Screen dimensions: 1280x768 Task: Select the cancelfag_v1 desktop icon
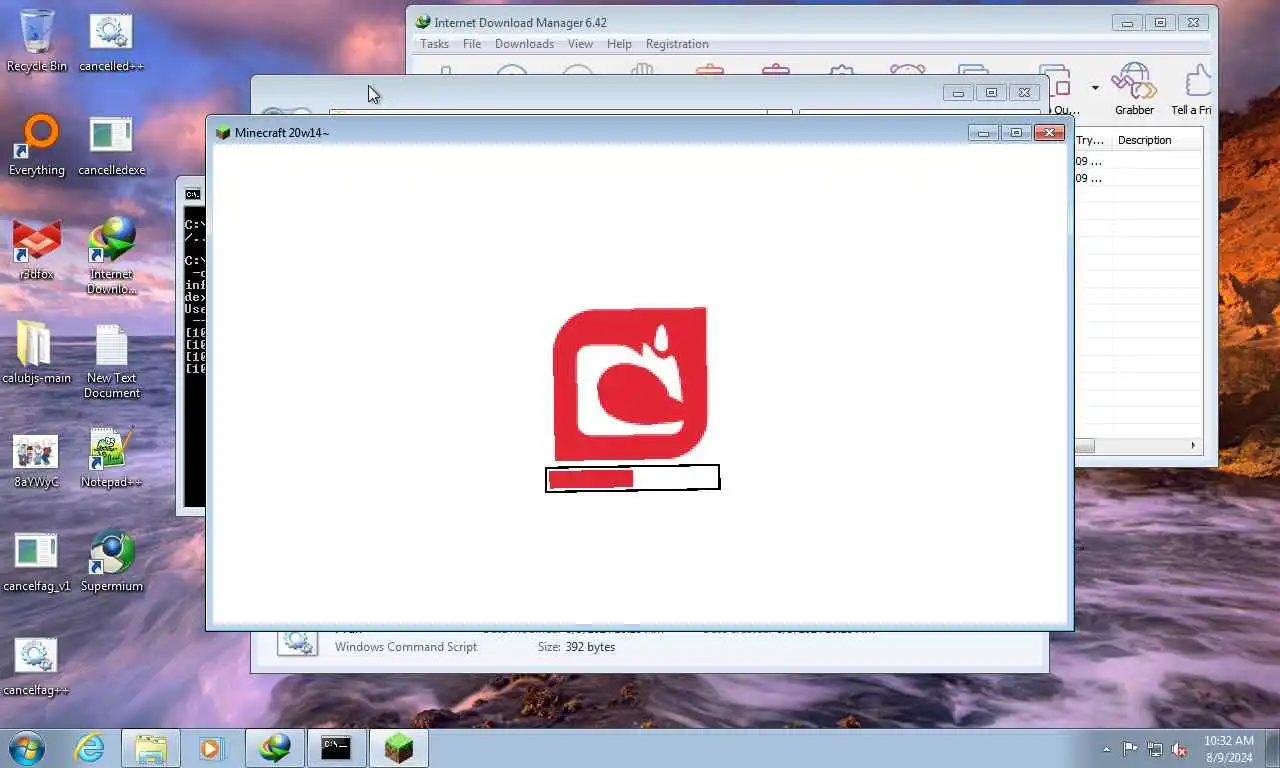pos(37,562)
